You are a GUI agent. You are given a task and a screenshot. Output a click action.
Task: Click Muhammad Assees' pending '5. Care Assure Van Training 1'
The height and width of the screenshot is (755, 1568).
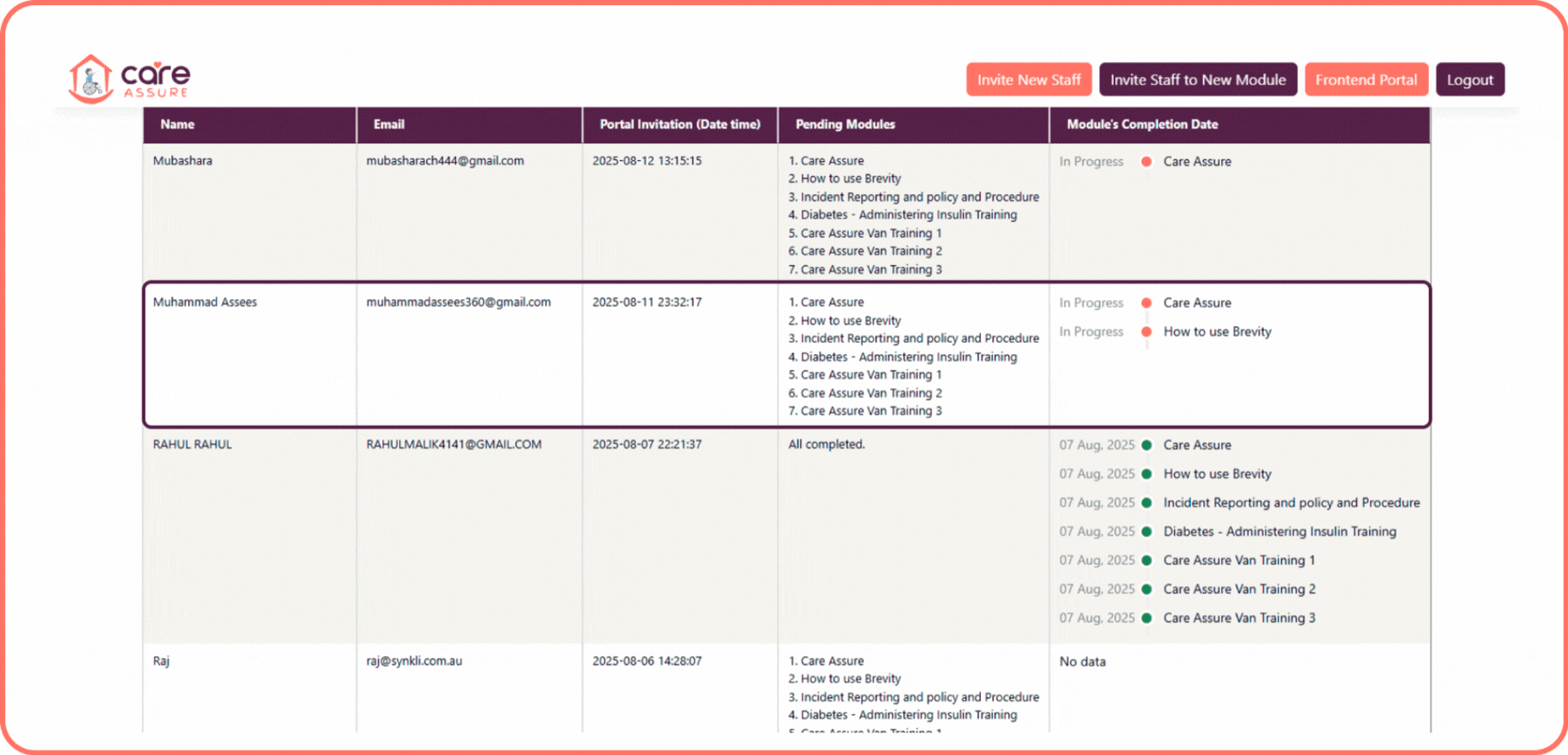coord(865,374)
